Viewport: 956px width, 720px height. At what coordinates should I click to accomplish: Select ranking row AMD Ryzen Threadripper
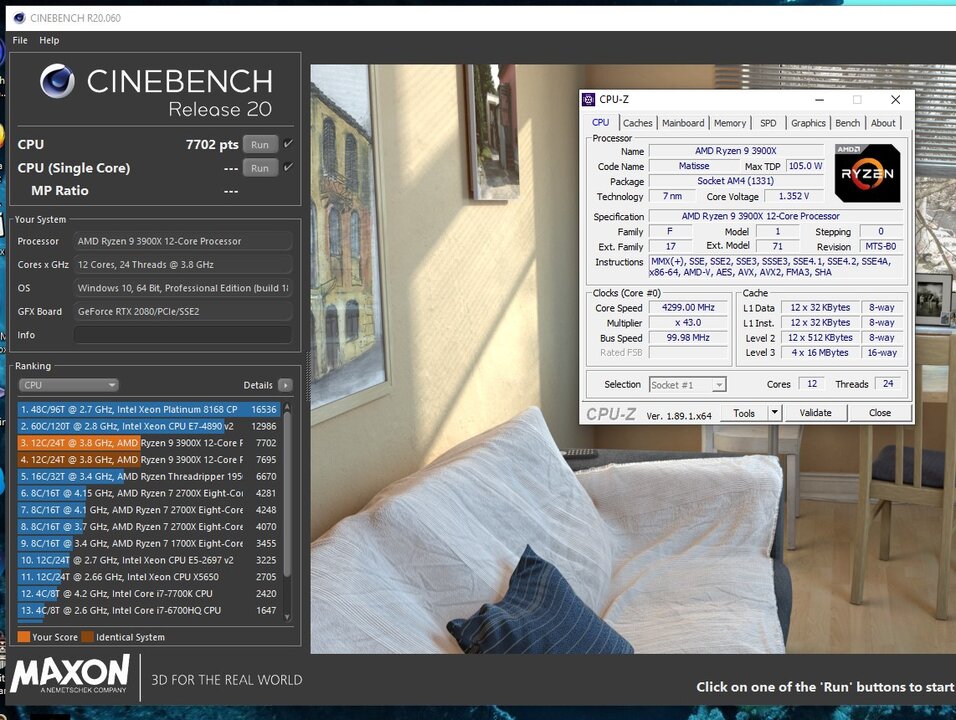point(149,477)
